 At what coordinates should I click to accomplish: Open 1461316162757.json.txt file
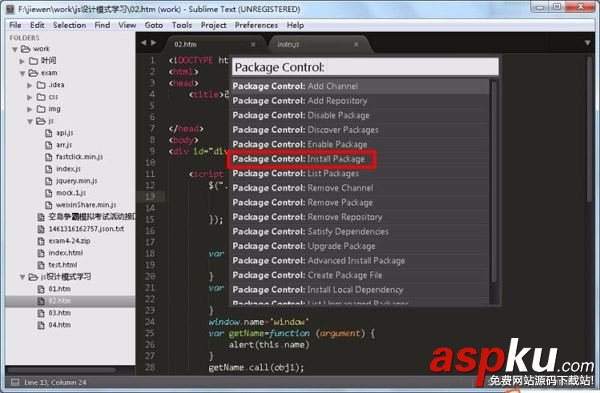click(86, 229)
